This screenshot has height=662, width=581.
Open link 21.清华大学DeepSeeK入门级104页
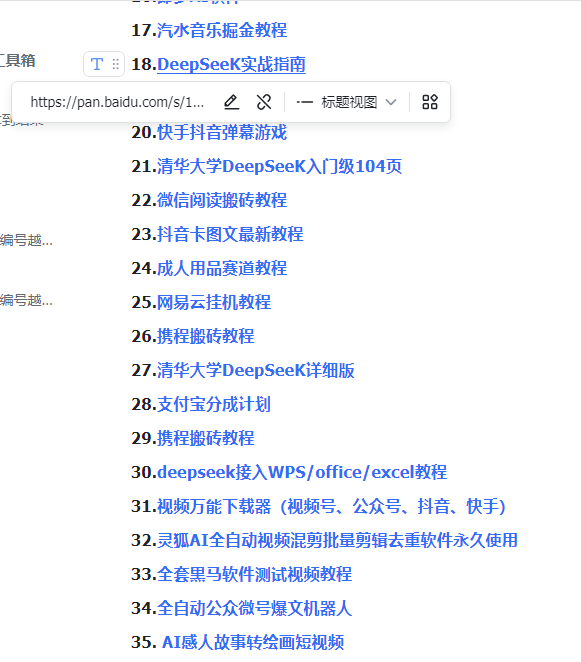click(280, 166)
